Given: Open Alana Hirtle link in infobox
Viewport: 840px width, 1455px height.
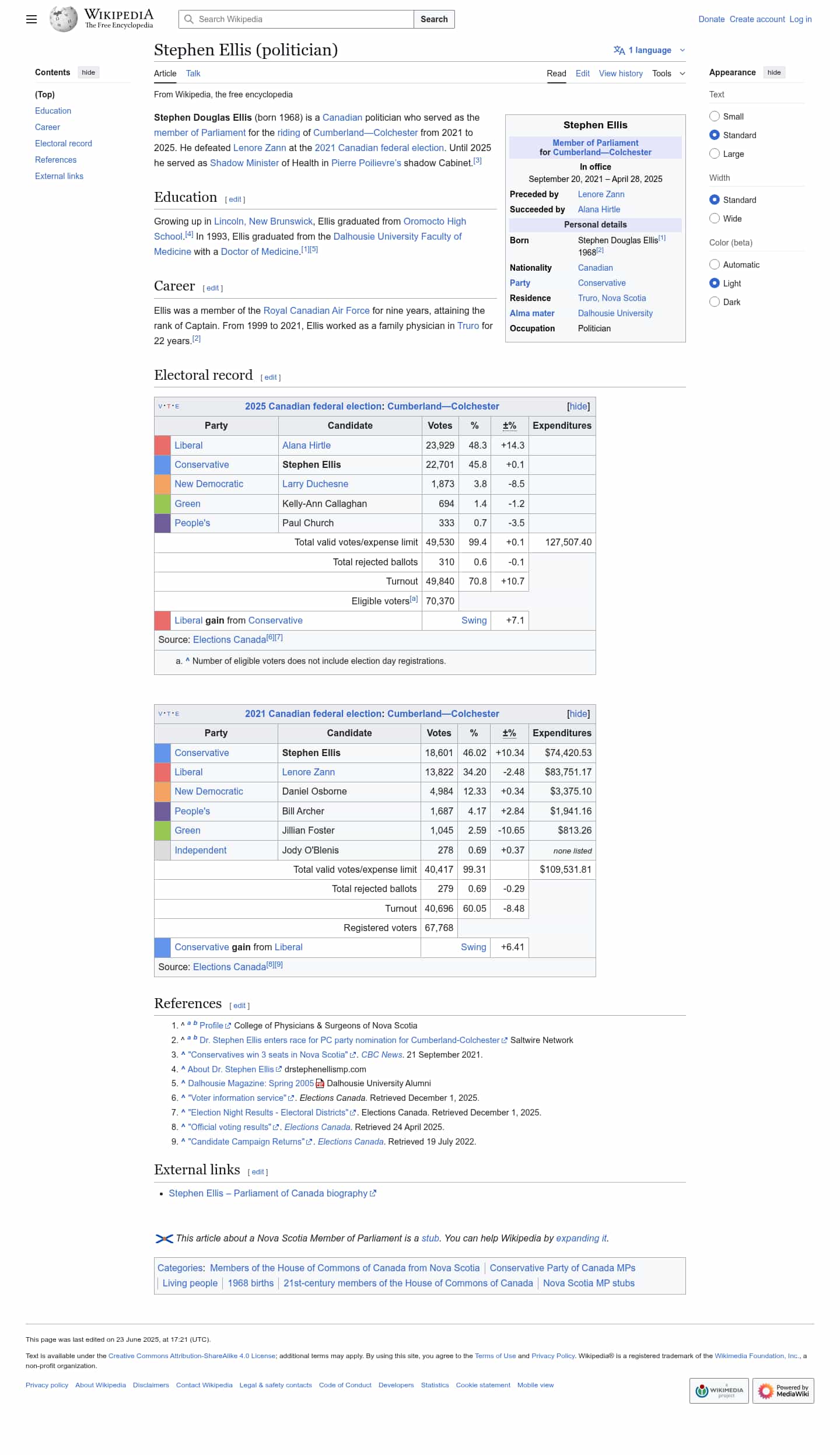Looking at the screenshot, I should pos(599,209).
